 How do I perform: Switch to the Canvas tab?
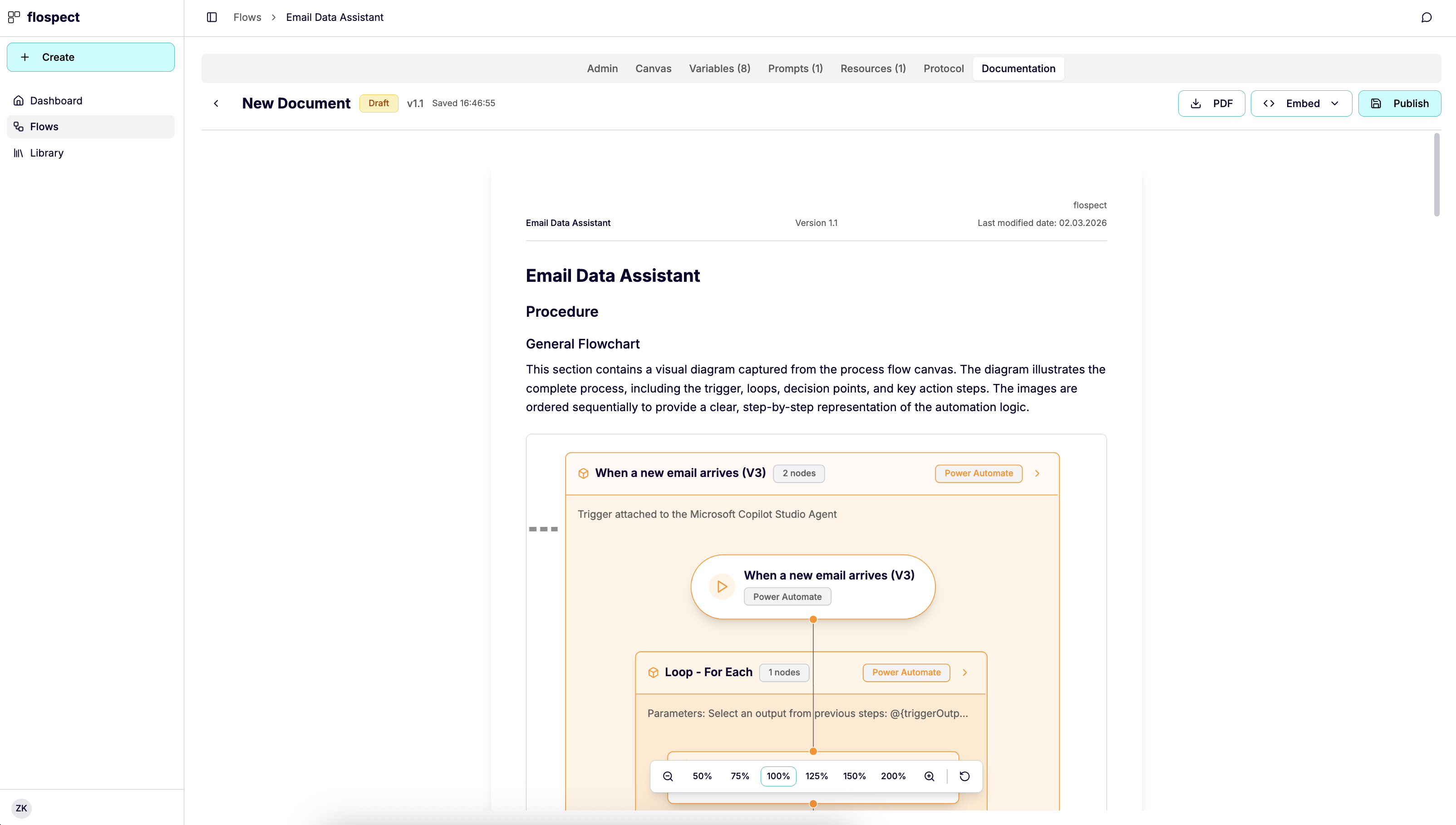[x=653, y=68]
